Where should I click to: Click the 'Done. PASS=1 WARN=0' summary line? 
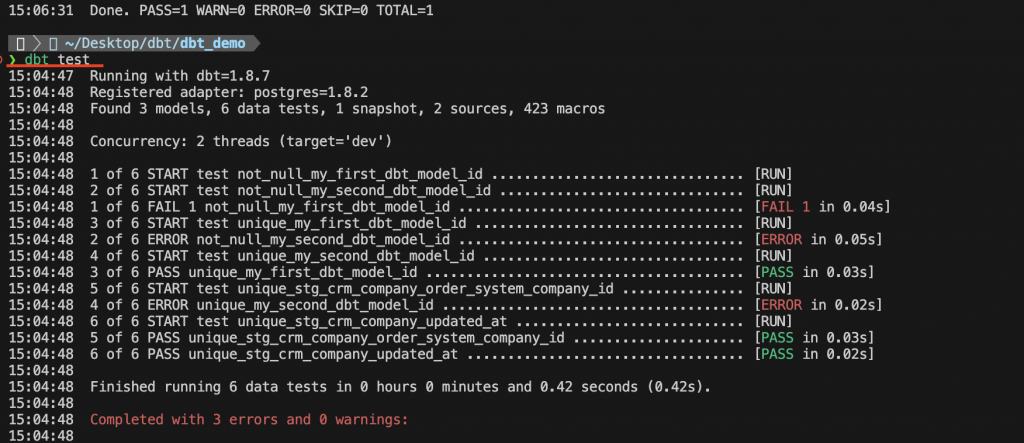coord(261,10)
